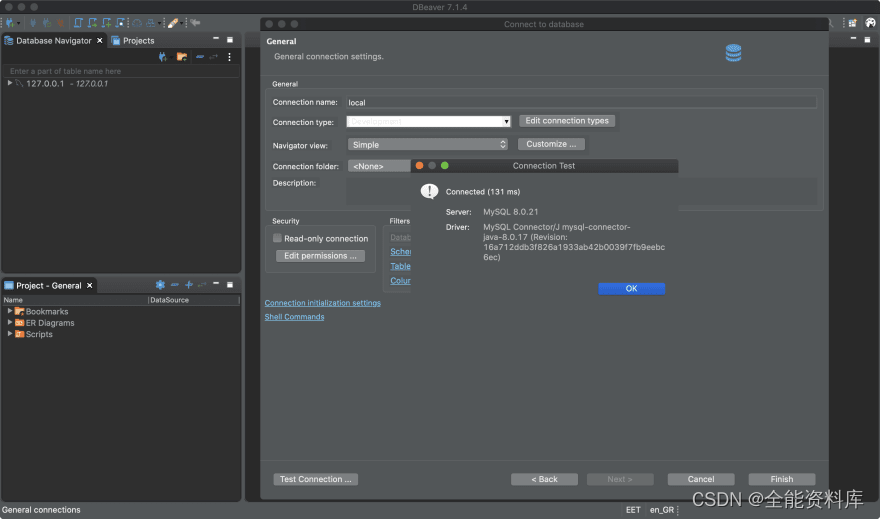Close the Project - General tab

[89, 286]
